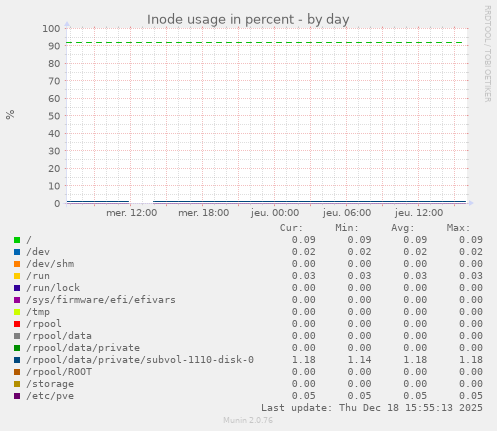Click the graph title 'Inode usage in percent - by day'
The image size is (497, 431).
(248, 19)
